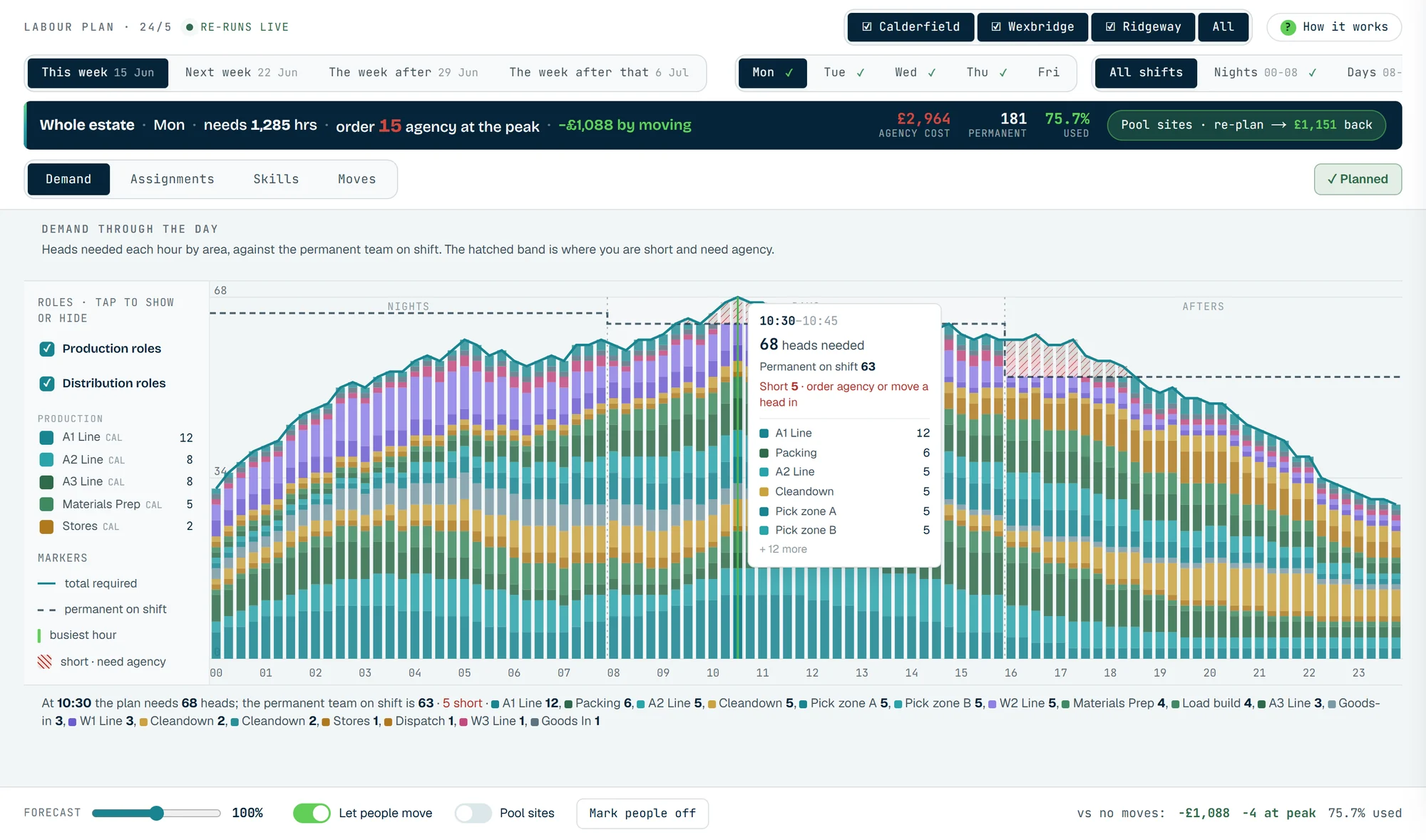Screen dimensions: 1426x840
Task: Select Next week 22 Jun
Action: (241, 73)
